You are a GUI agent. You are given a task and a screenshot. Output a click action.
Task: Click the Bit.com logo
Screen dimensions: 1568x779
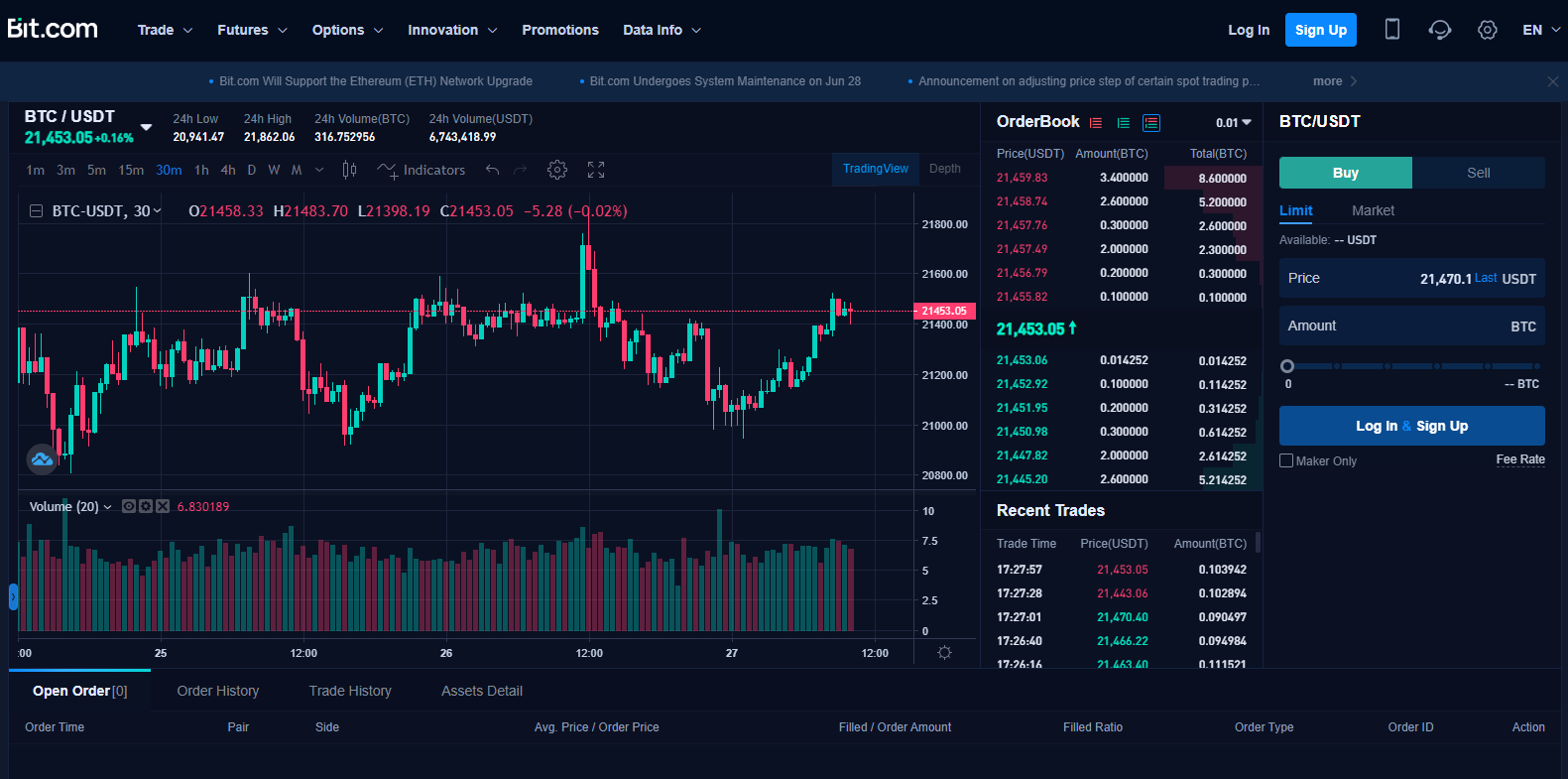point(53,28)
